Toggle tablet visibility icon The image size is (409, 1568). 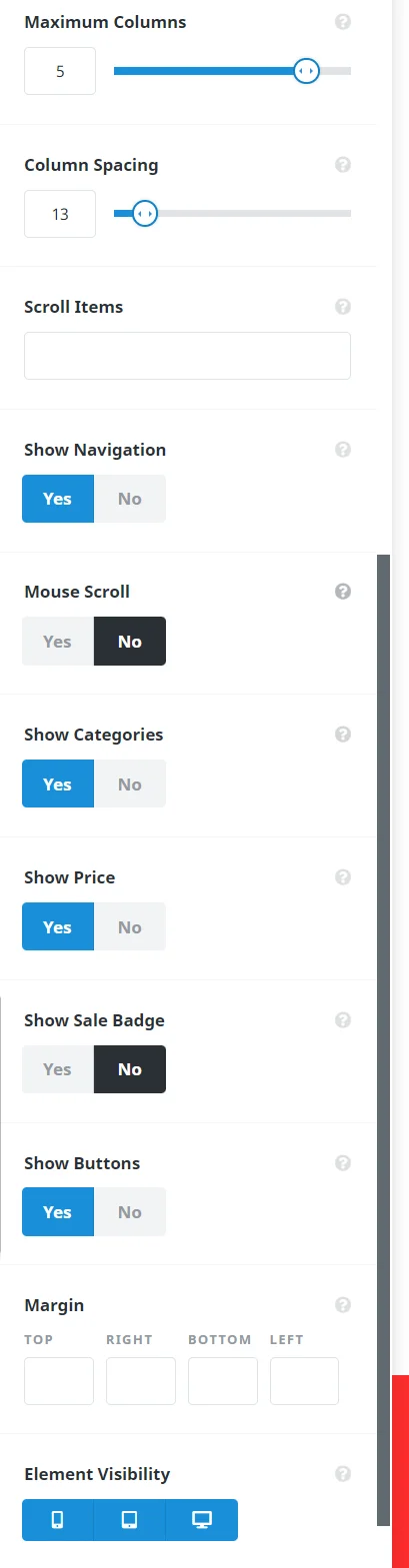(130, 1520)
